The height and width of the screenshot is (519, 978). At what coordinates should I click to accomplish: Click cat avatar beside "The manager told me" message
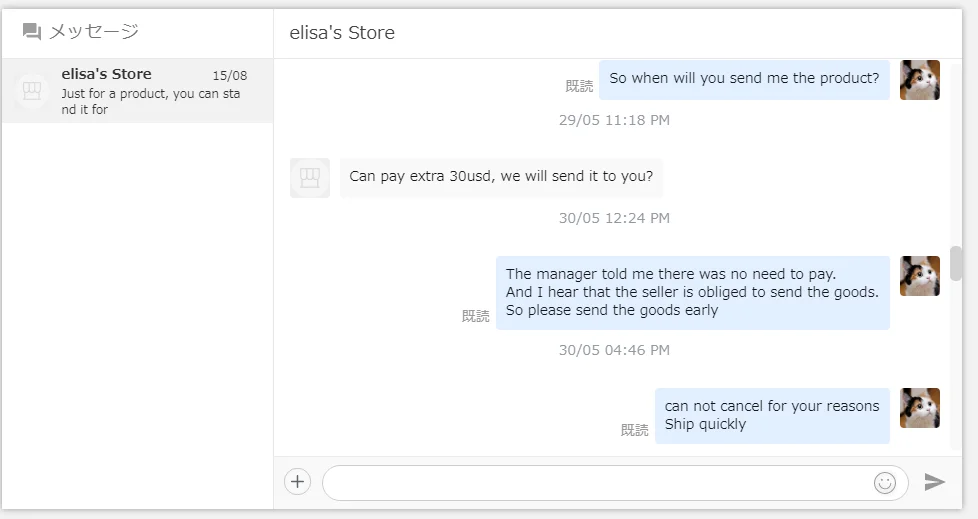[x=919, y=276]
